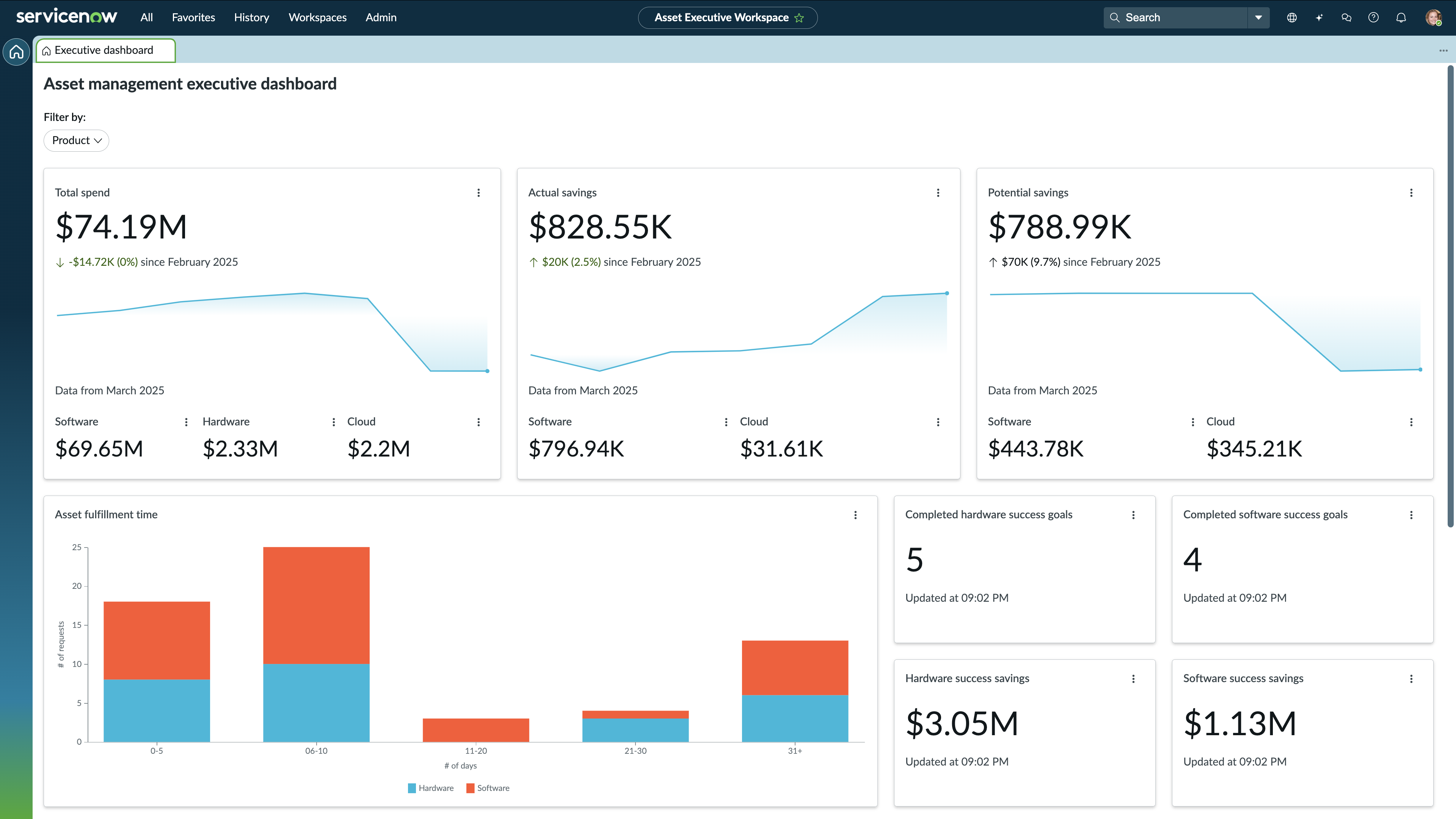
Task: Select the Executive dashboard tab
Action: [105, 50]
